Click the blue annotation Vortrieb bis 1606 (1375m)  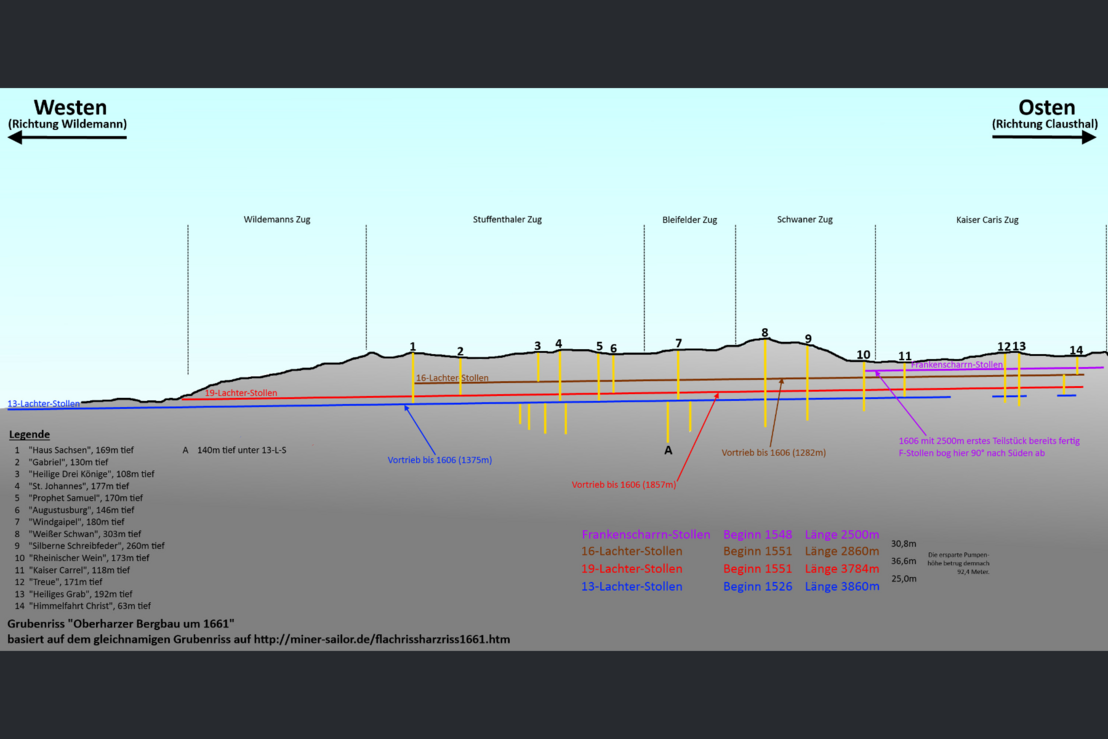pyautogui.click(x=439, y=460)
